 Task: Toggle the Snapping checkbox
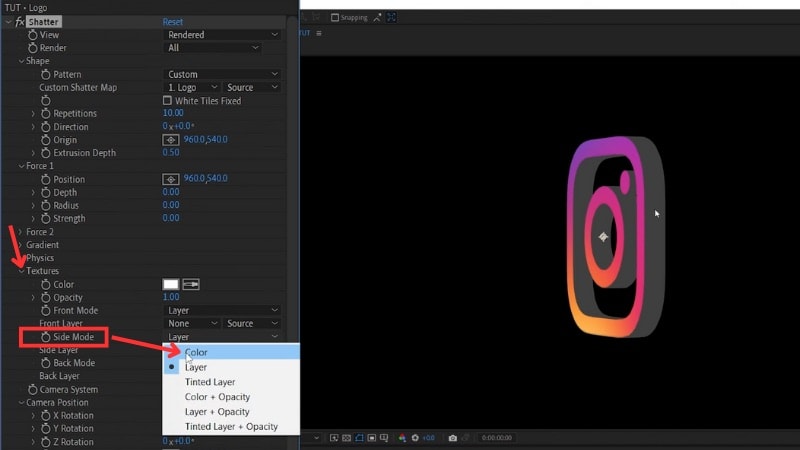[335, 17]
